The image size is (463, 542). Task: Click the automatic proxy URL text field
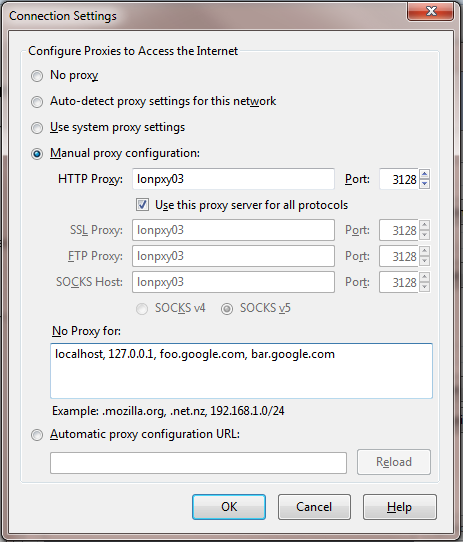point(198,463)
